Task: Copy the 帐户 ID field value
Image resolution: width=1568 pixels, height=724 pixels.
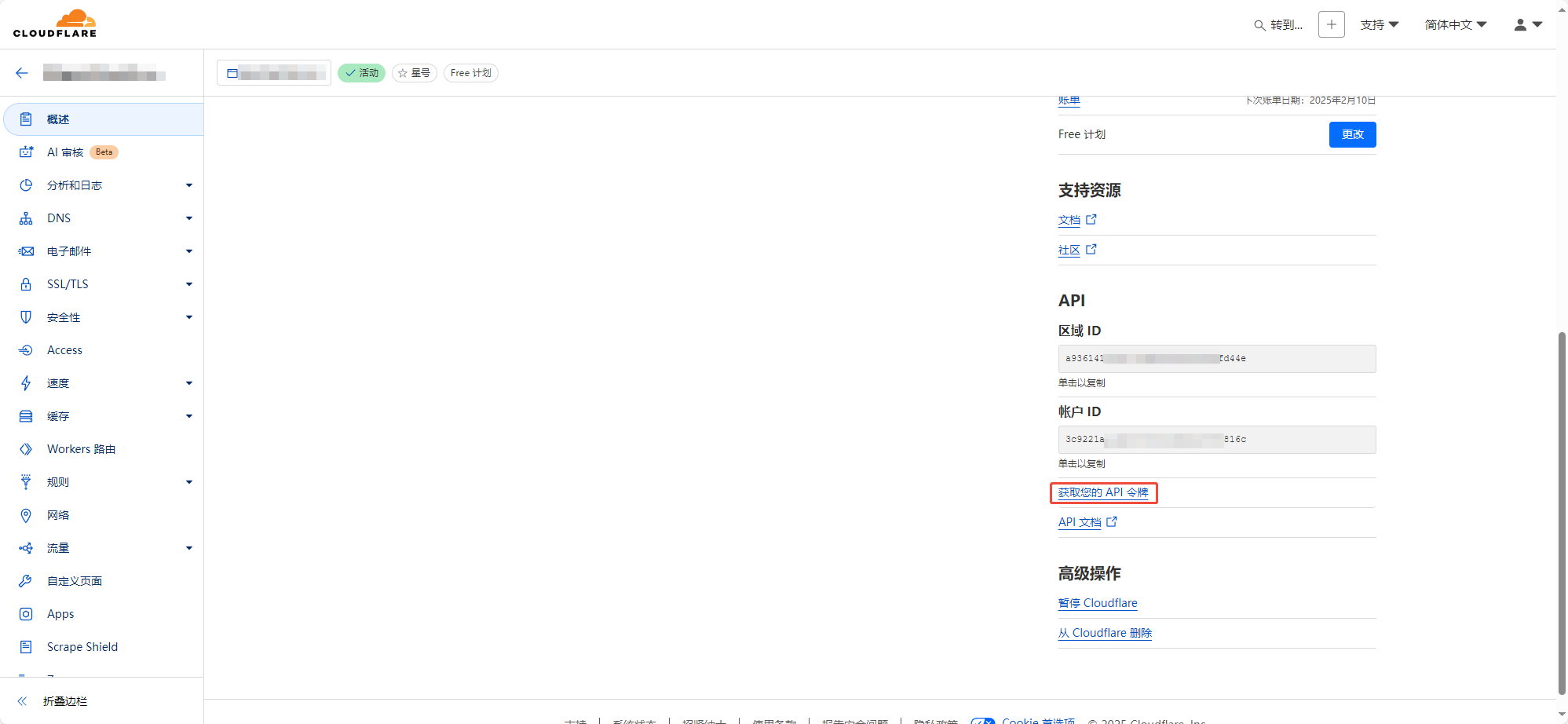Action: coord(1217,440)
